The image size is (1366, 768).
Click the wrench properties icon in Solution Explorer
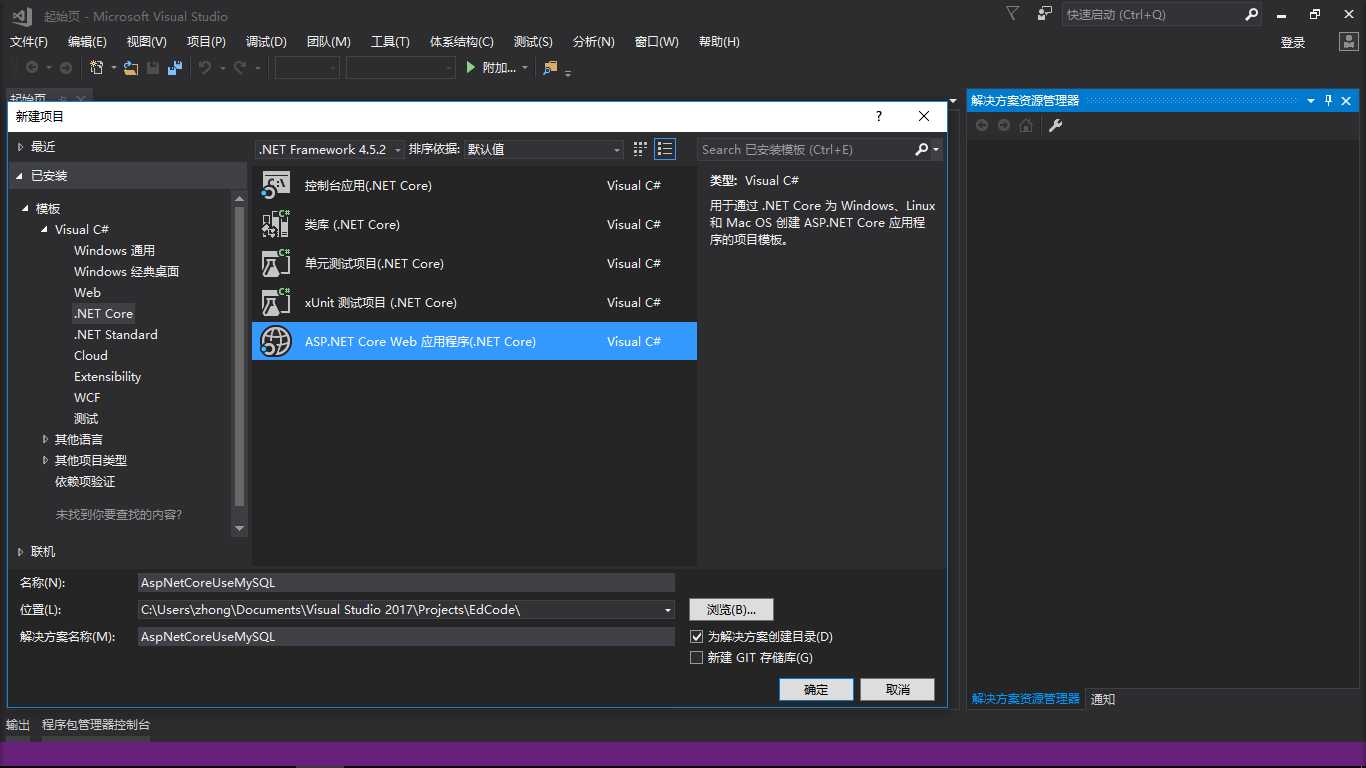pyautogui.click(x=1055, y=125)
